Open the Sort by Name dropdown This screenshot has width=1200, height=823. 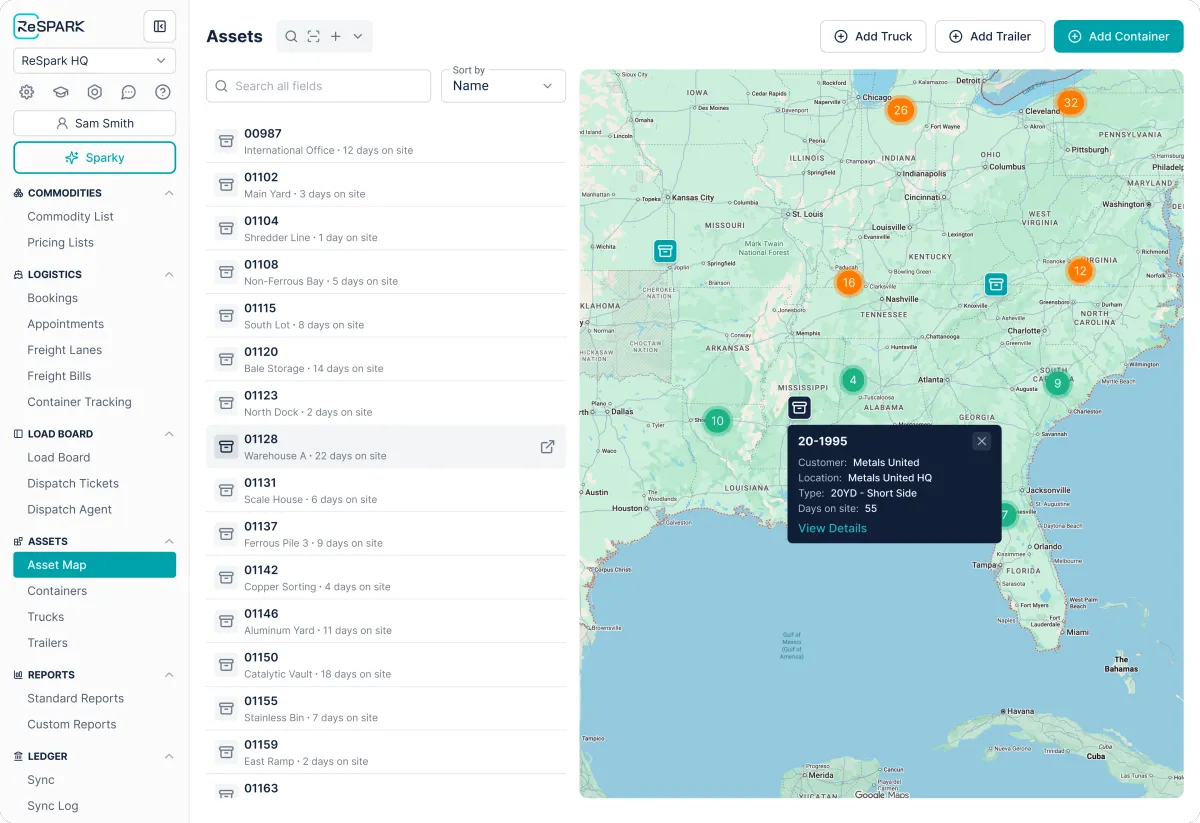click(503, 86)
